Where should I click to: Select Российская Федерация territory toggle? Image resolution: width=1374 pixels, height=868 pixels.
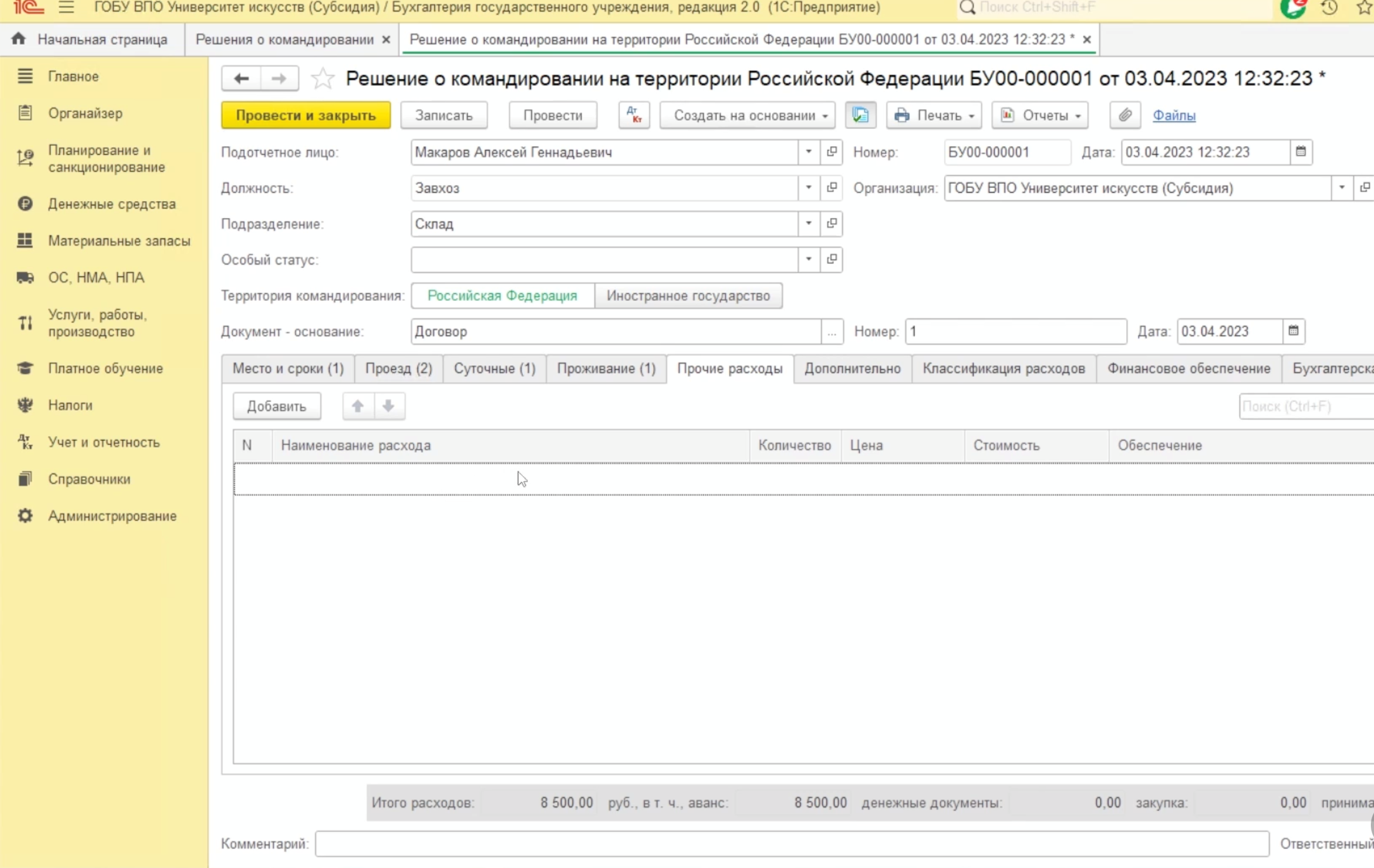click(502, 296)
